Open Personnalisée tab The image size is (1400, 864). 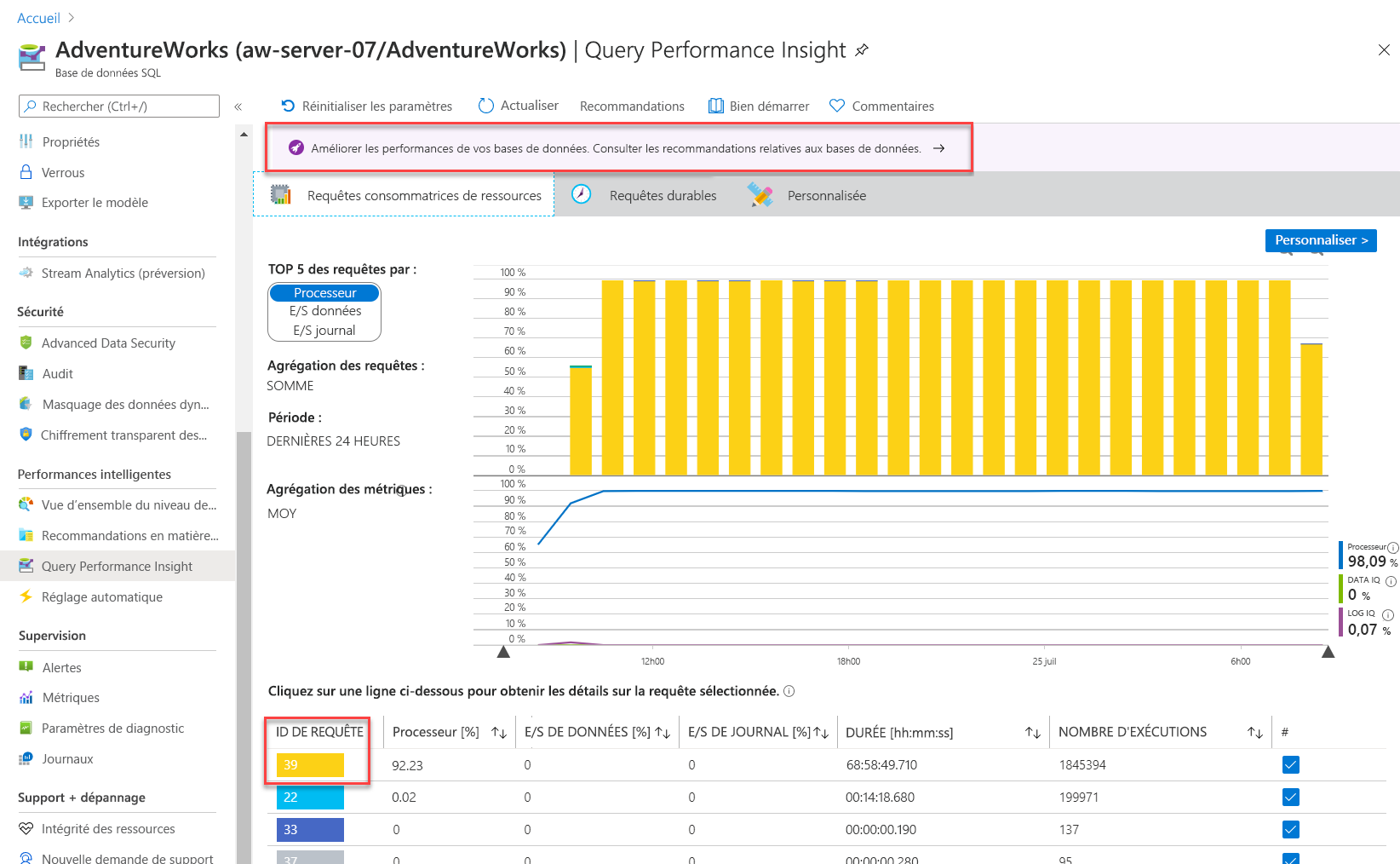click(x=806, y=195)
